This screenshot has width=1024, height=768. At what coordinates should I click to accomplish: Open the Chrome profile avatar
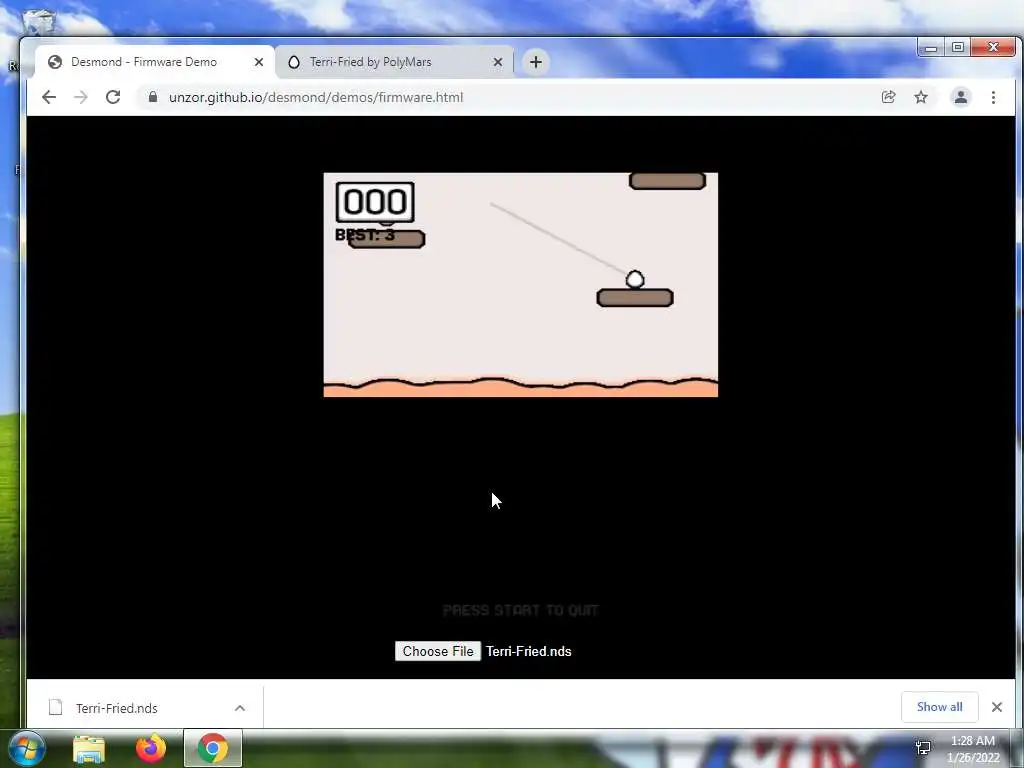coord(961,97)
